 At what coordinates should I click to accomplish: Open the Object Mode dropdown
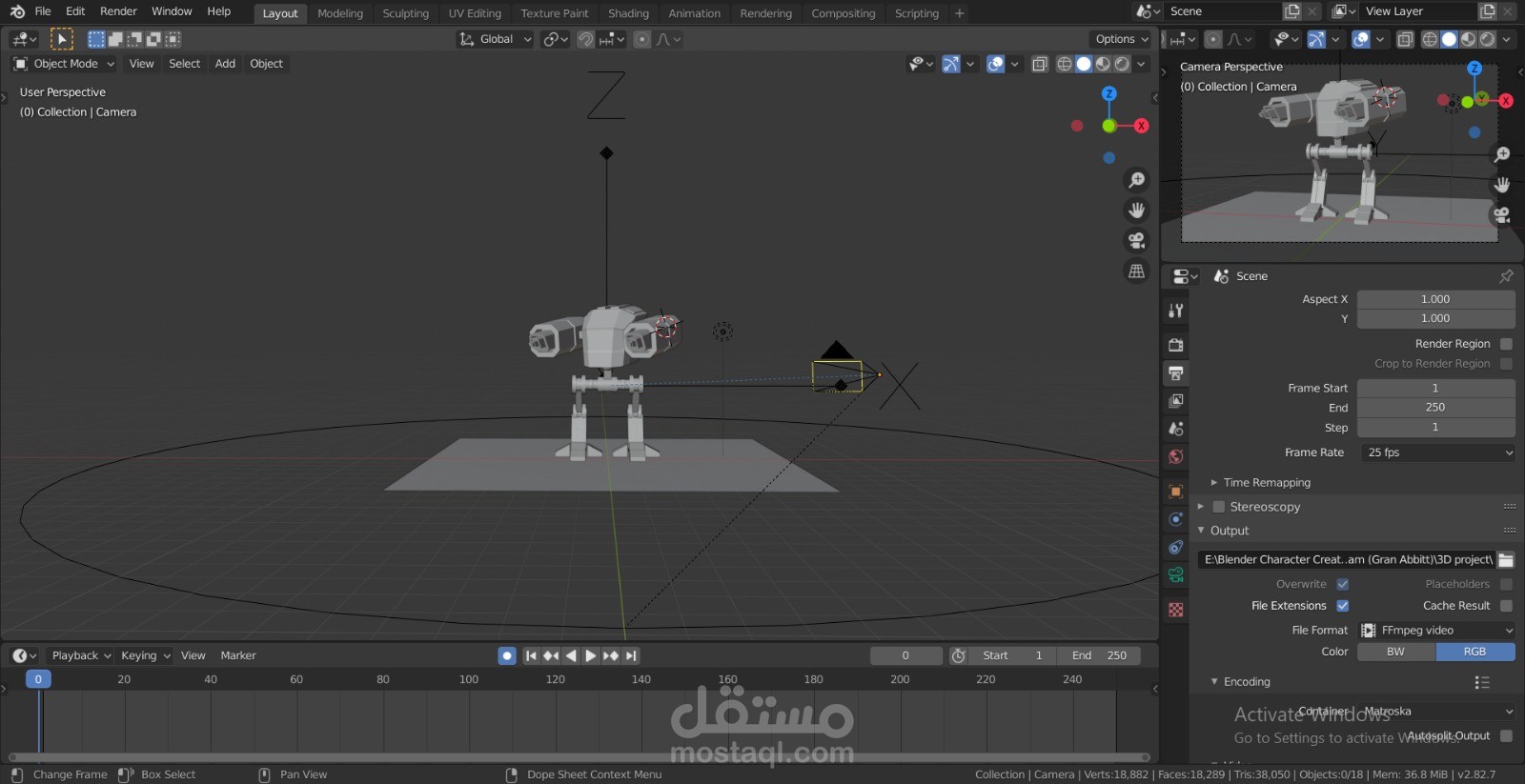point(64,64)
